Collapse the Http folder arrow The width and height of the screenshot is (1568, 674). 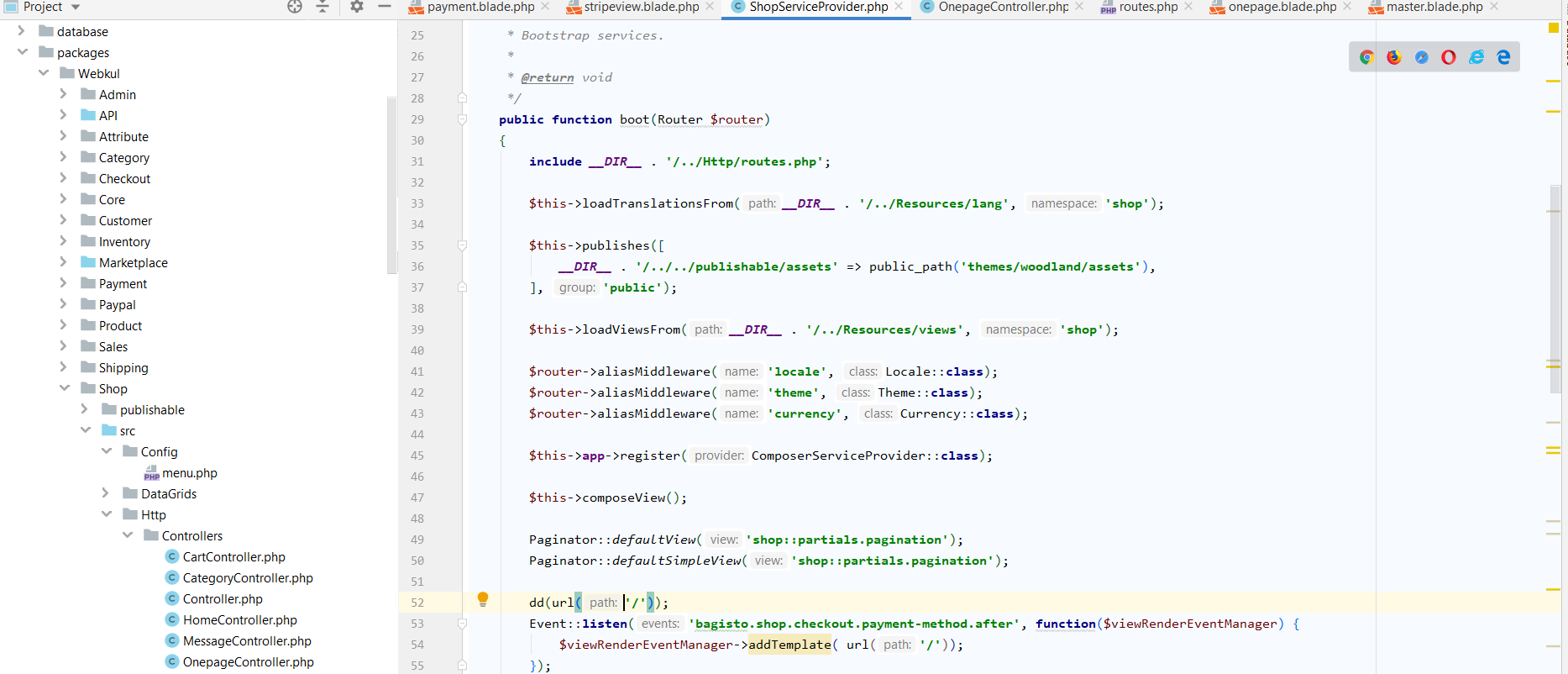(106, 514)
